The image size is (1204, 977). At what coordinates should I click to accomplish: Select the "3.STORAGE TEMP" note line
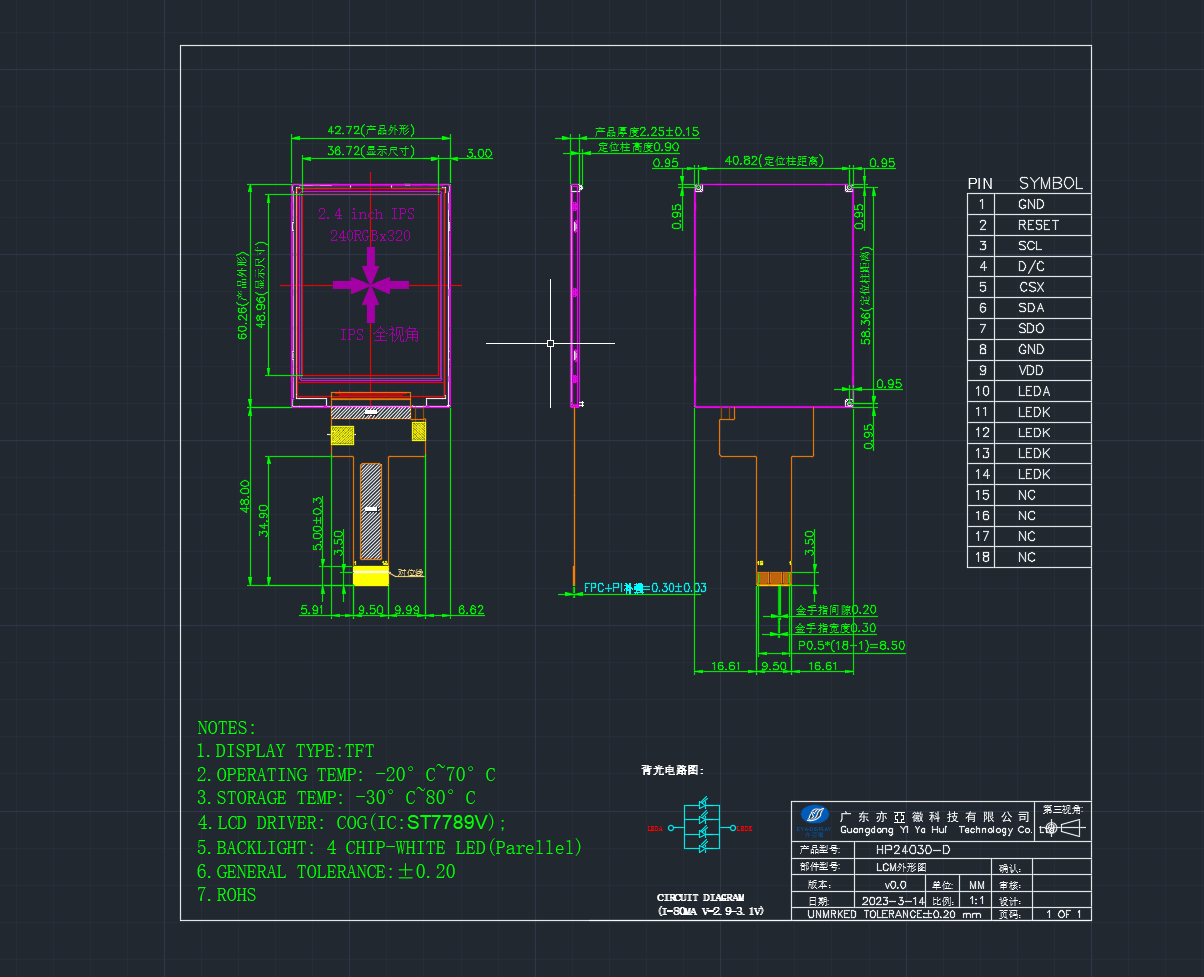click(336, 798)
